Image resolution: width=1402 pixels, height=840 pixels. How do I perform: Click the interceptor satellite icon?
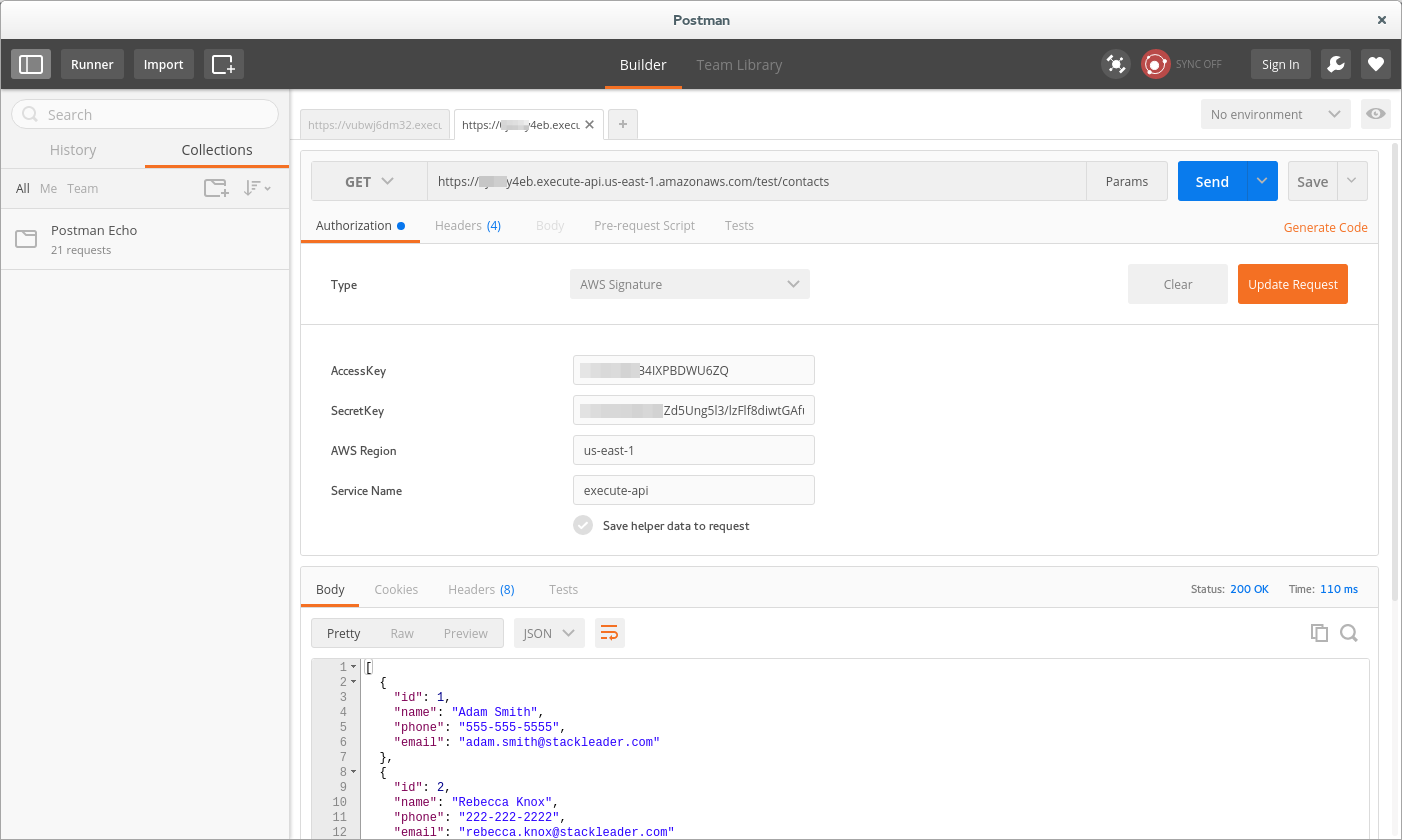(1115, 64)
